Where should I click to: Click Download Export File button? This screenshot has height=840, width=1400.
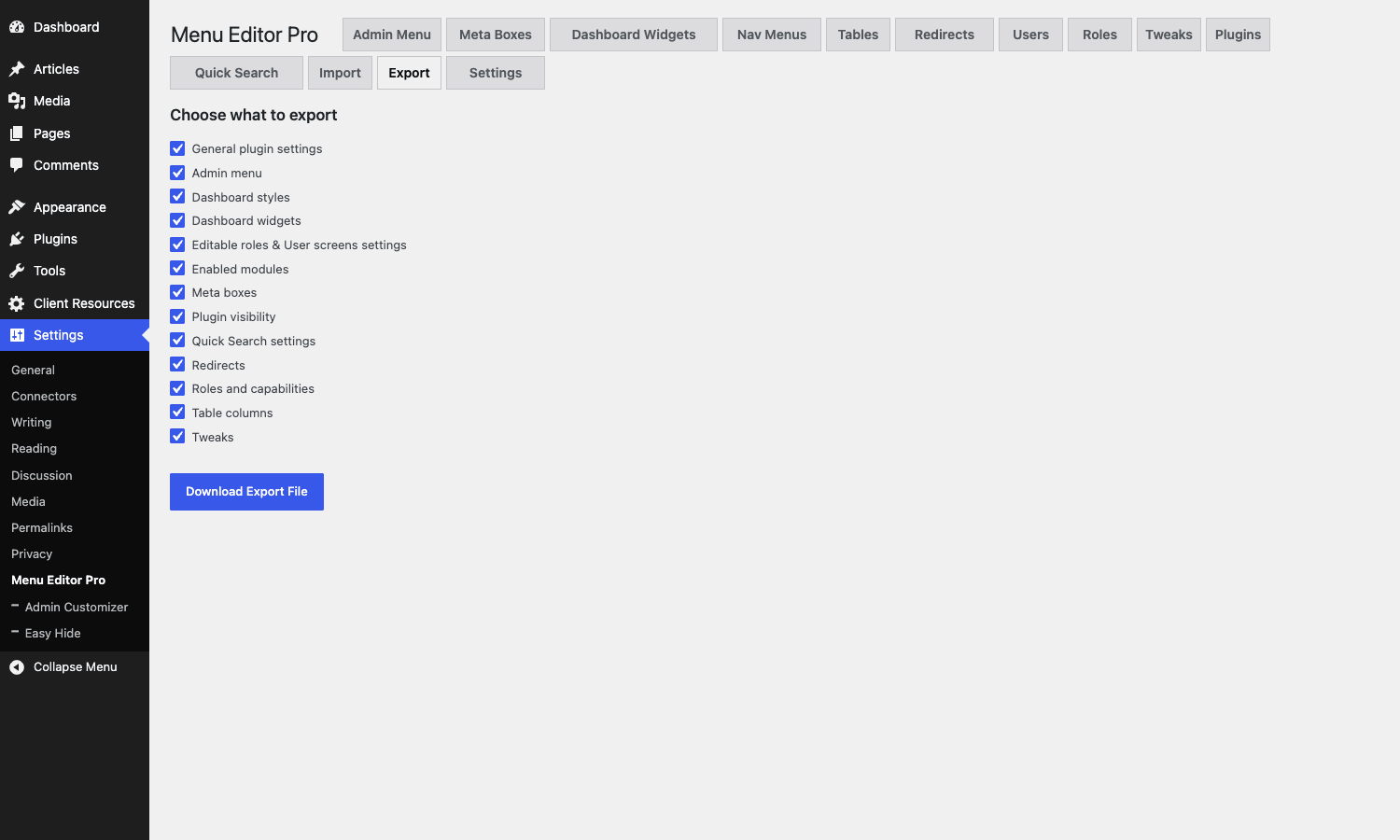point(246,492)
